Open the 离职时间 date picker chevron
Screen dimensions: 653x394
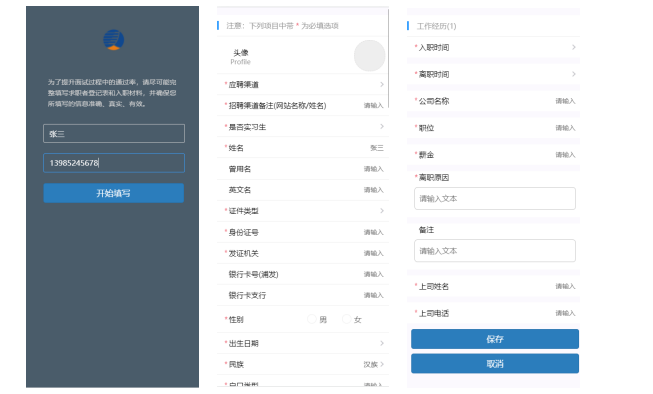click(573, 74)
